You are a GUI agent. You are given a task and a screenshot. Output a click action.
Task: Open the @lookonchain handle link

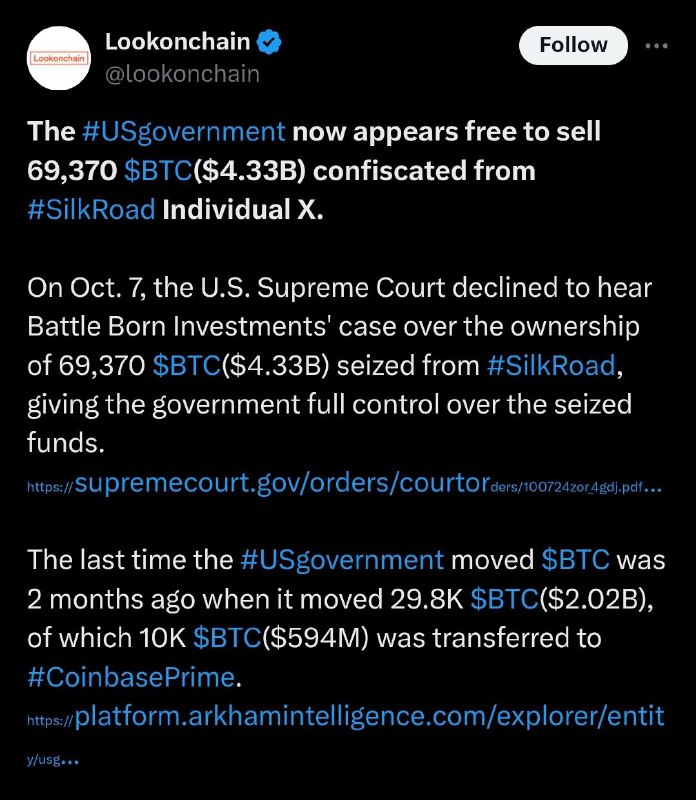tap(182, 74)
